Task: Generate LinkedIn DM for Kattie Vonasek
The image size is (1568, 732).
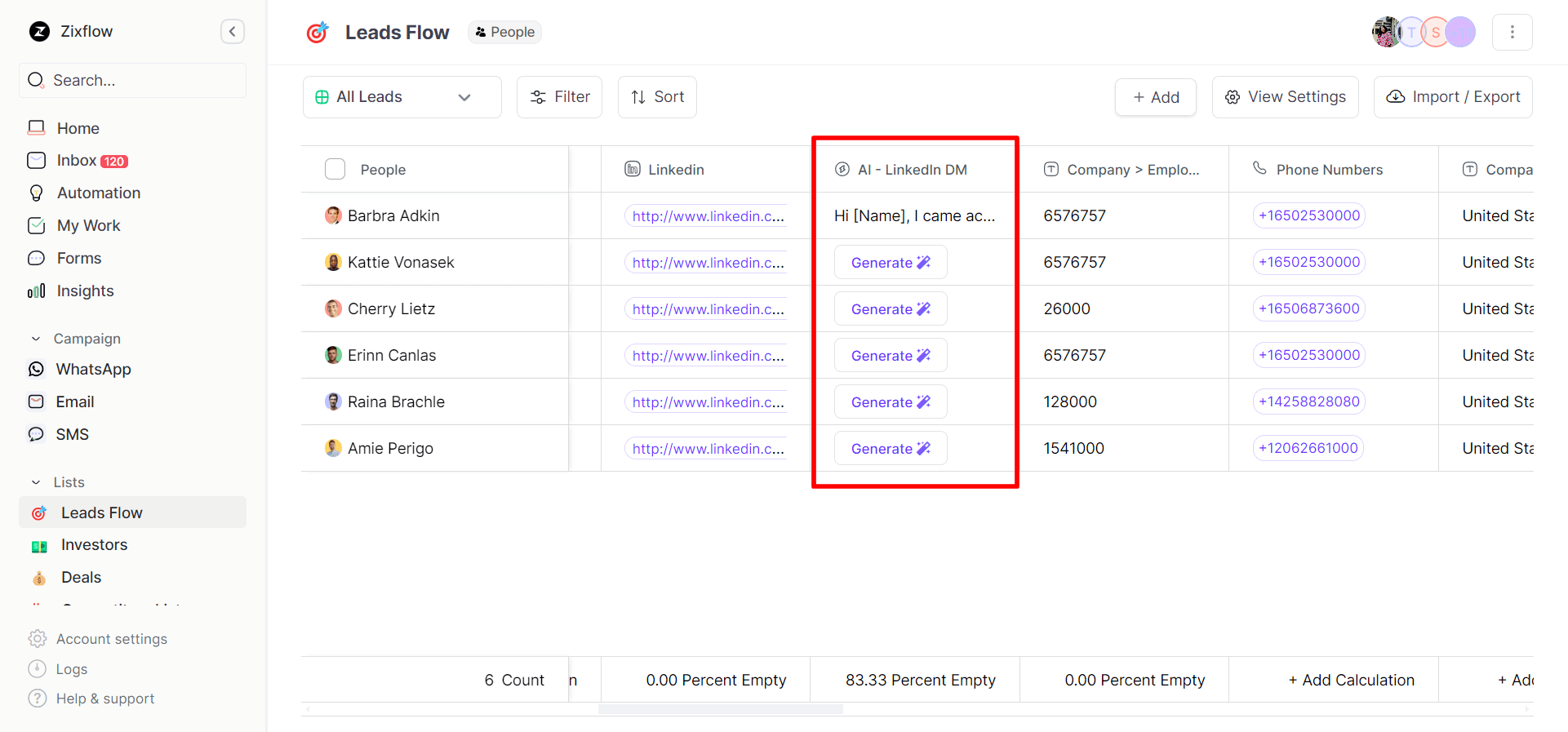Action: pos(890,263)
